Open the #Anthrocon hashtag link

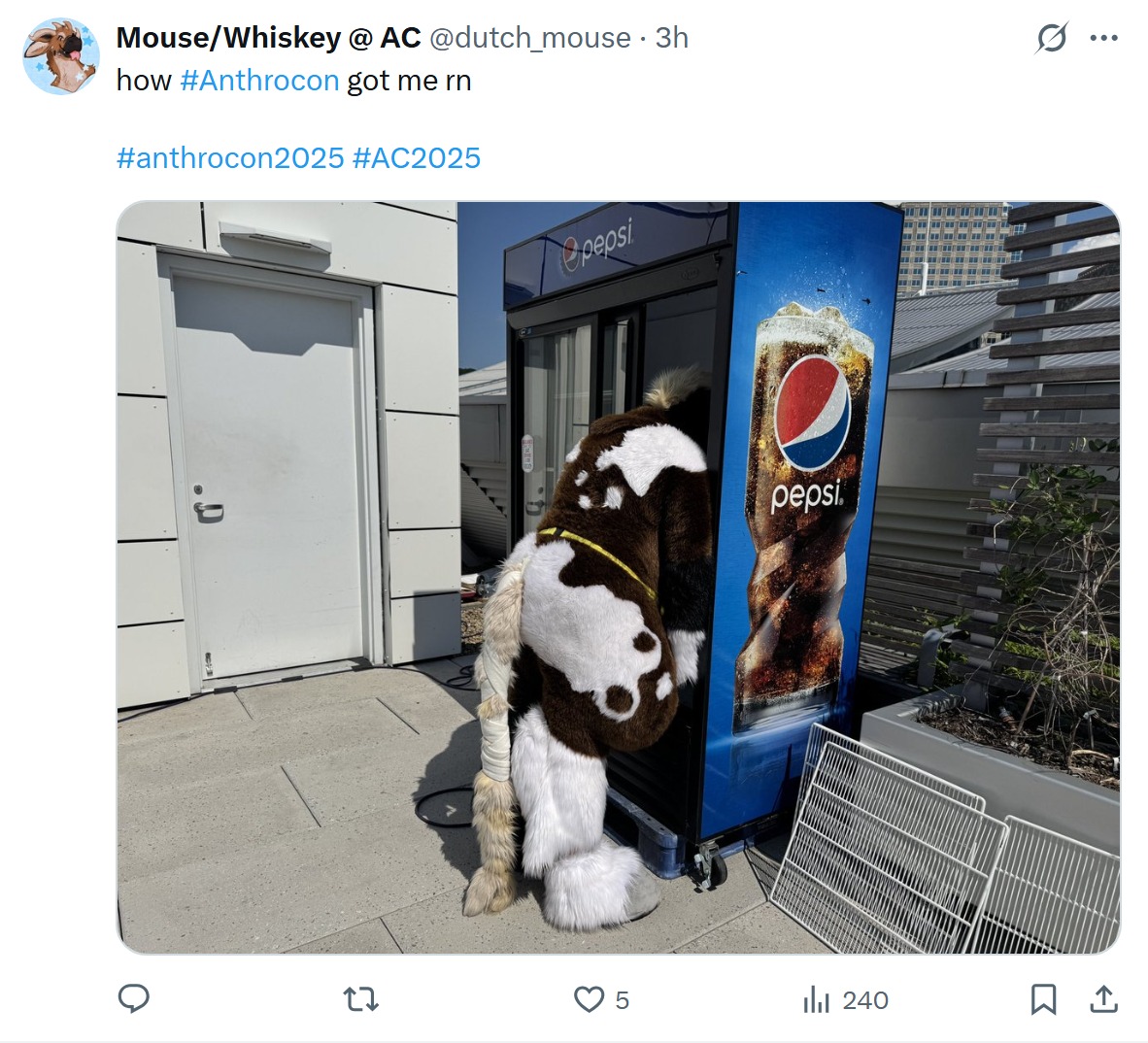pyautogui.click(x=259, y=81)
